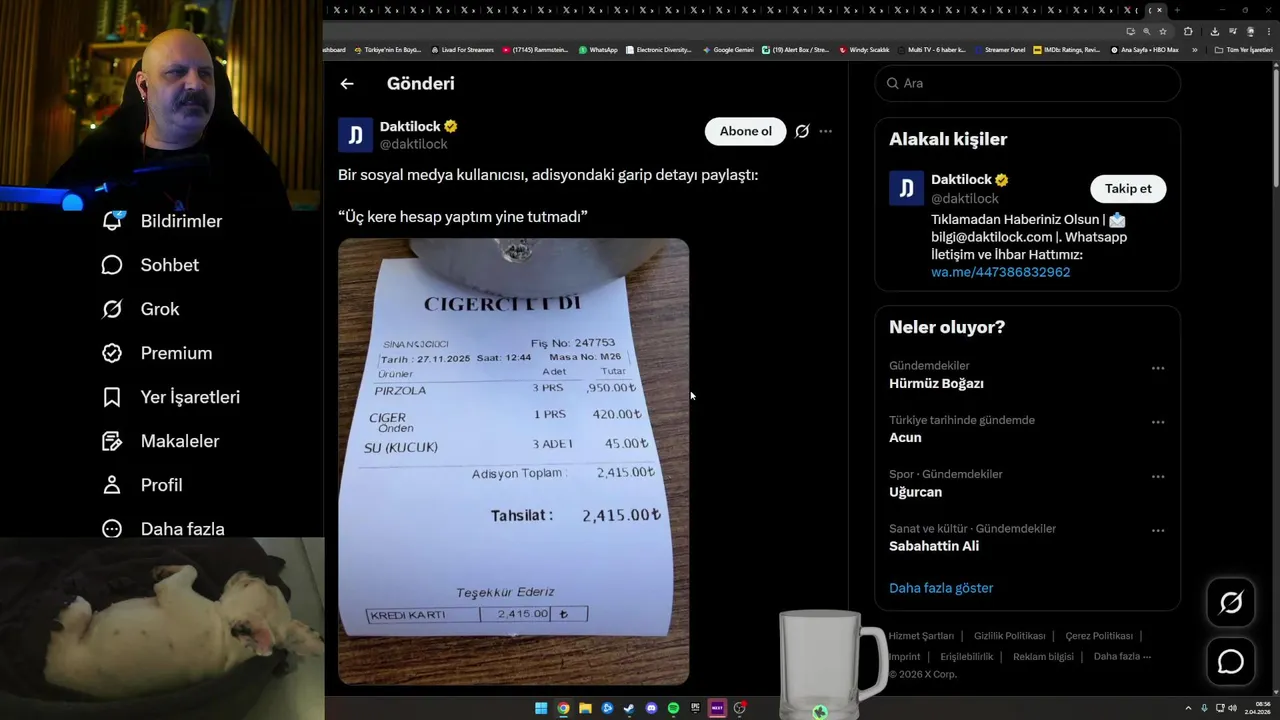Open the Çerez Politikası footer link
This screenshot has width=1280, height=720.
click(x=1099, y=636)
